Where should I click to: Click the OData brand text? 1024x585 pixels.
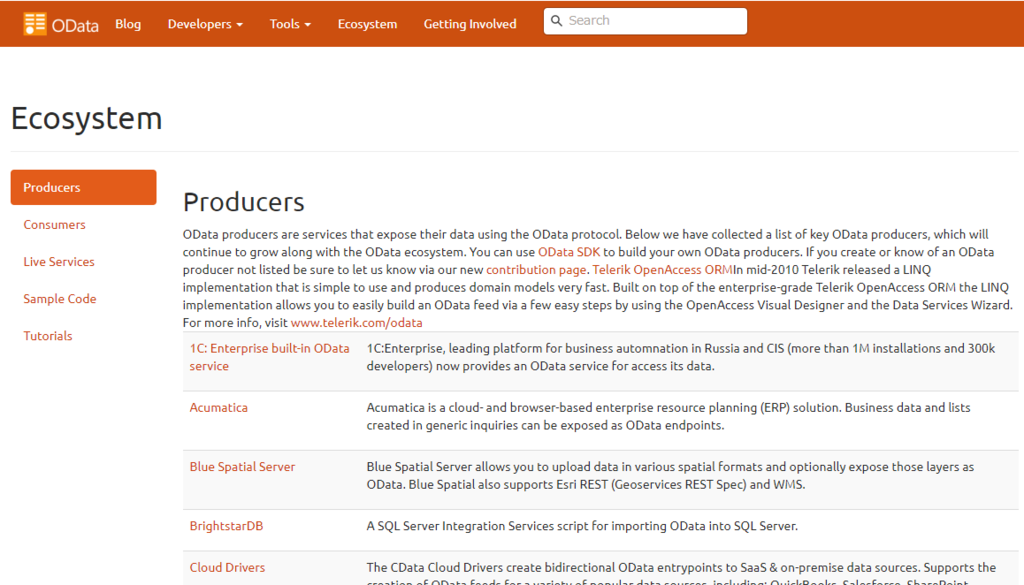(75, 25)
